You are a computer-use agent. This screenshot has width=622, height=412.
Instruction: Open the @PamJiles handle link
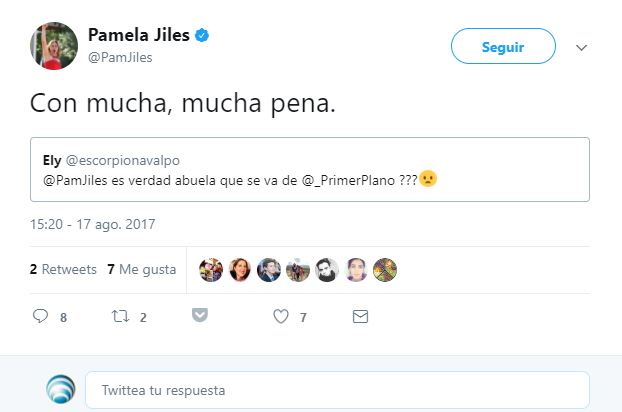coord(119,58)
